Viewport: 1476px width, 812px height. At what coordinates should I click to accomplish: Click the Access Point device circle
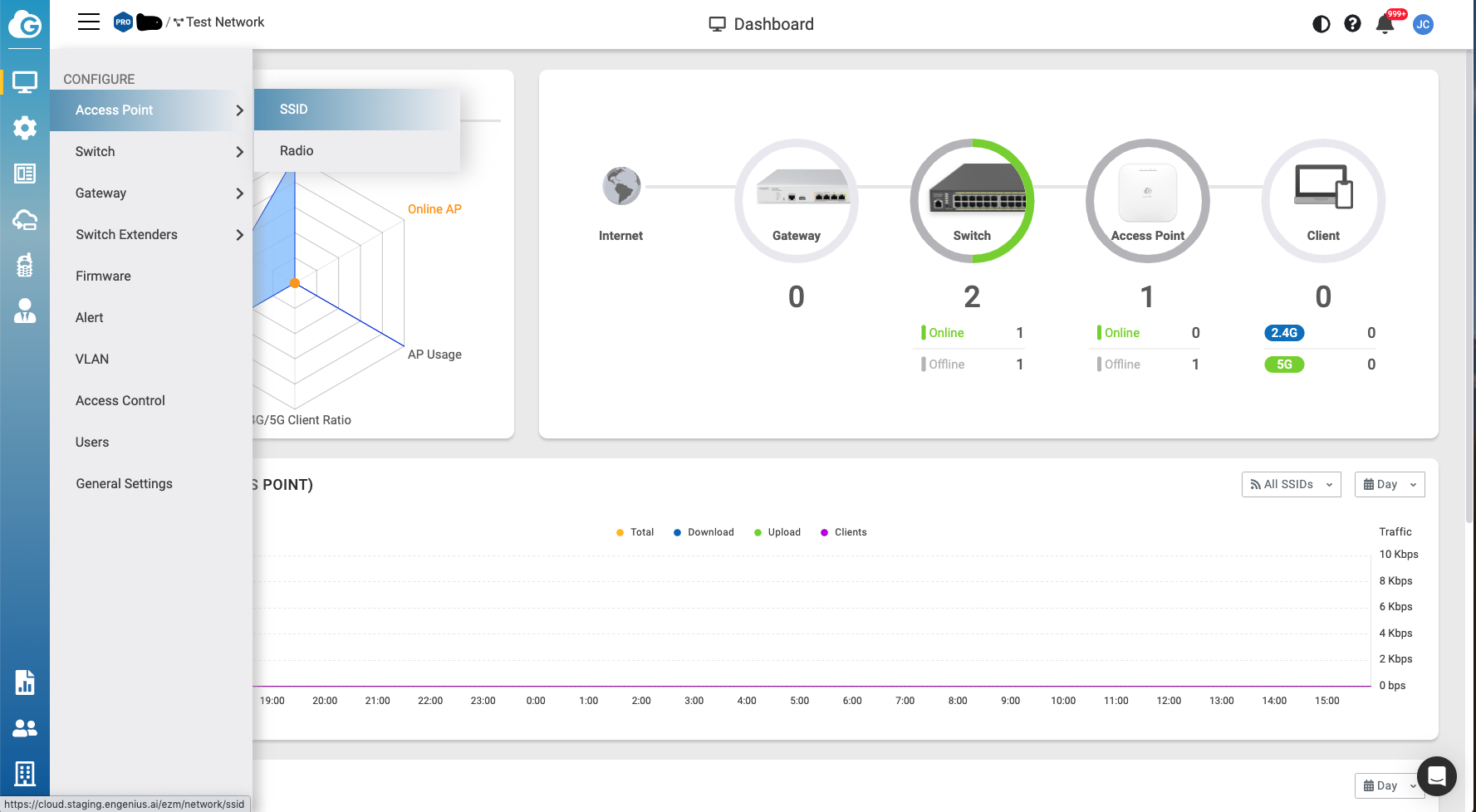[1147, 201]
